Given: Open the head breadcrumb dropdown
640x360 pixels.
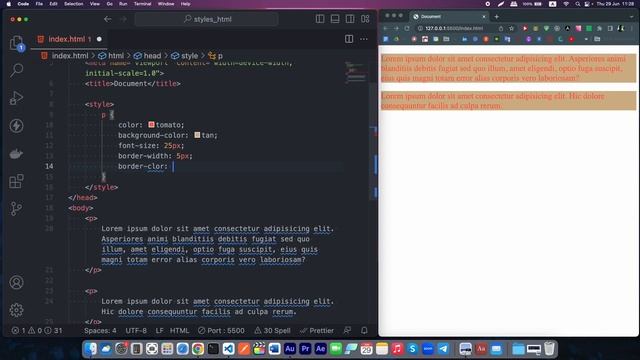Looking at the screenshot, I should coord(148,56).
